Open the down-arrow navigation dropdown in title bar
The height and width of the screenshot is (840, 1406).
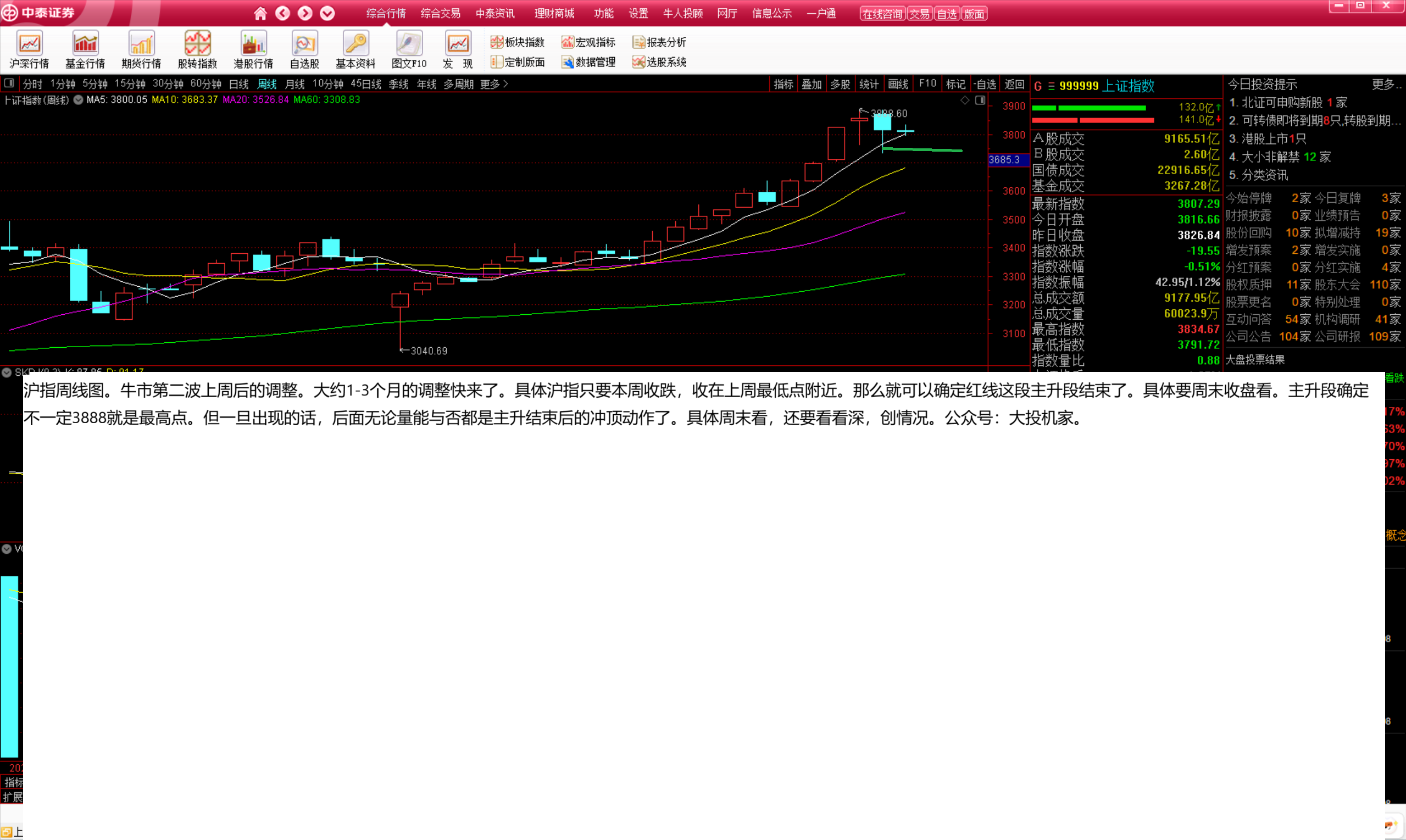[x=327, y=13]
